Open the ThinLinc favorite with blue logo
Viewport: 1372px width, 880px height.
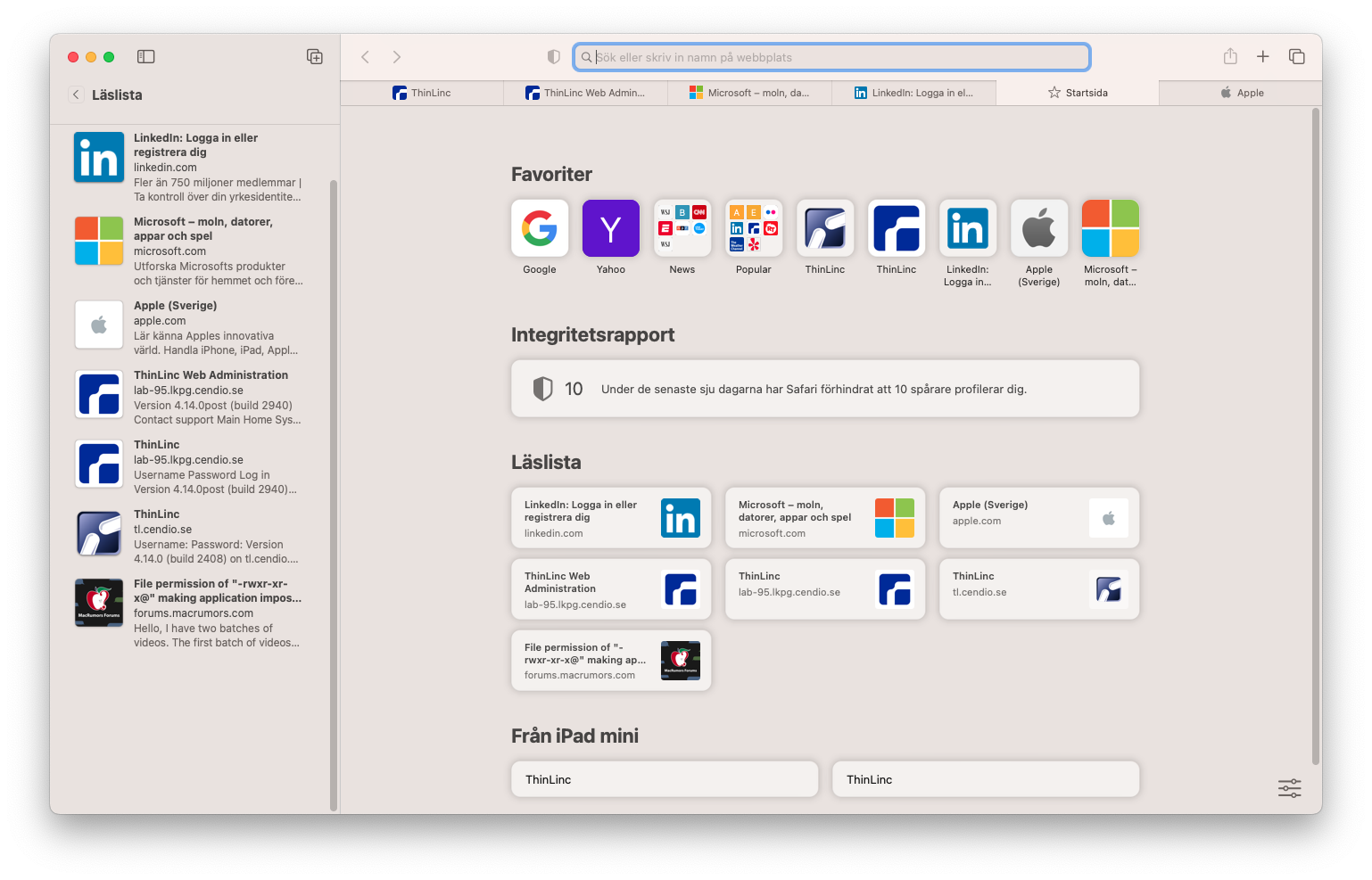897,228
